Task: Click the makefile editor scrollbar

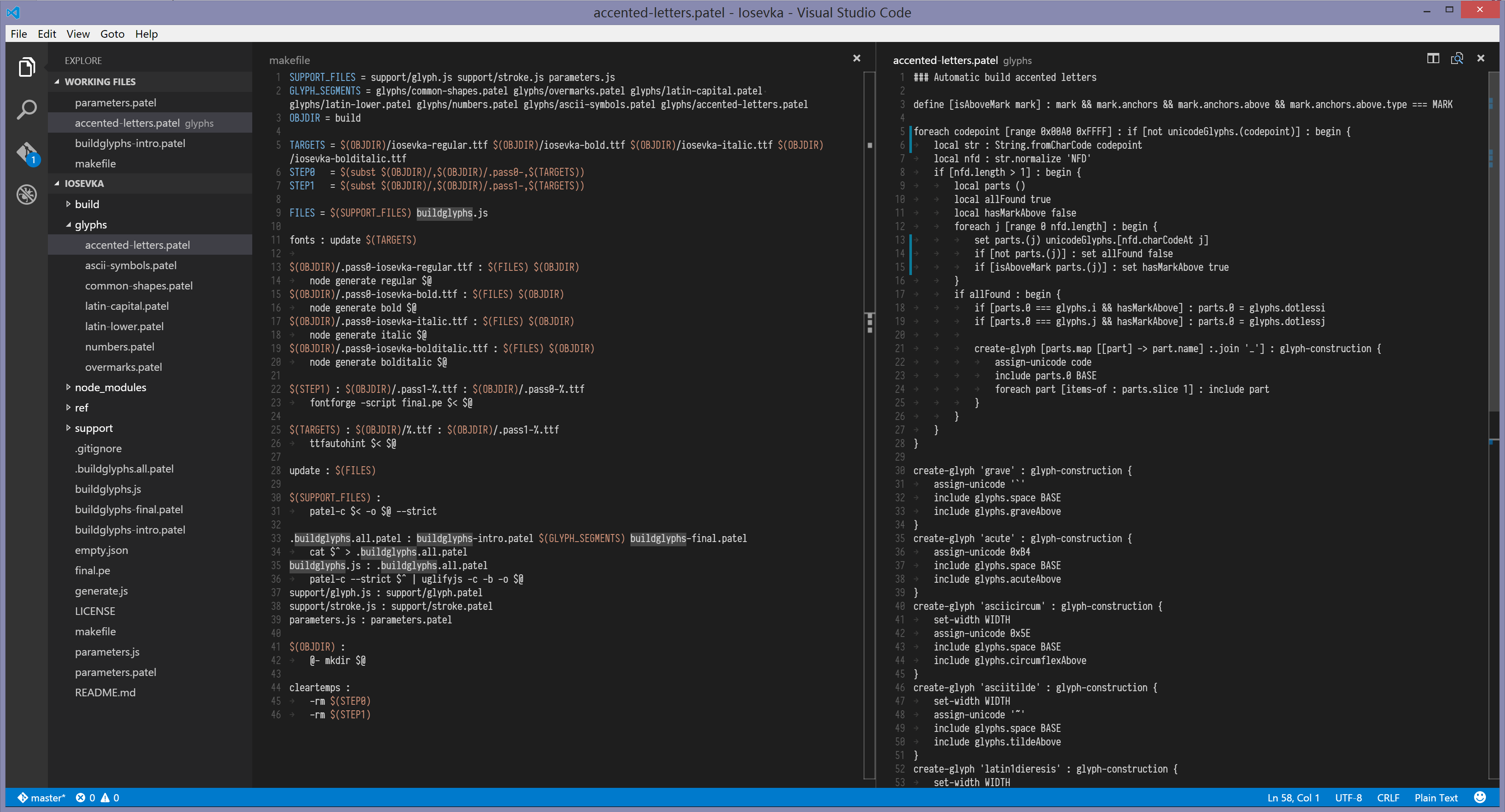Action: point(870,425)
